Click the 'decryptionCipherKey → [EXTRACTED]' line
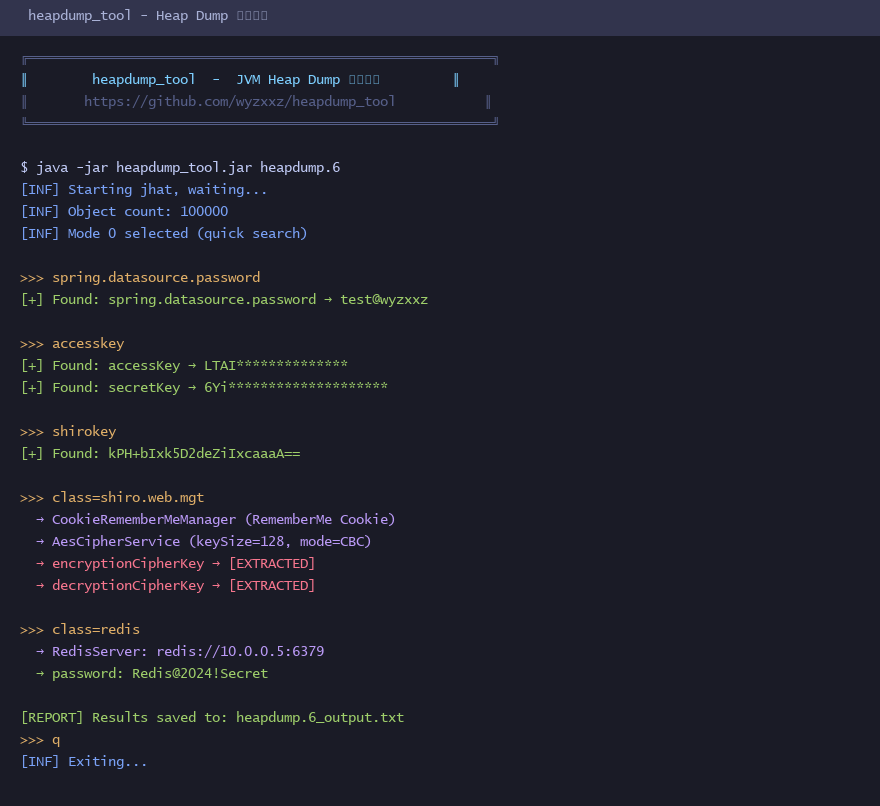880x806 pixels. 175,585
